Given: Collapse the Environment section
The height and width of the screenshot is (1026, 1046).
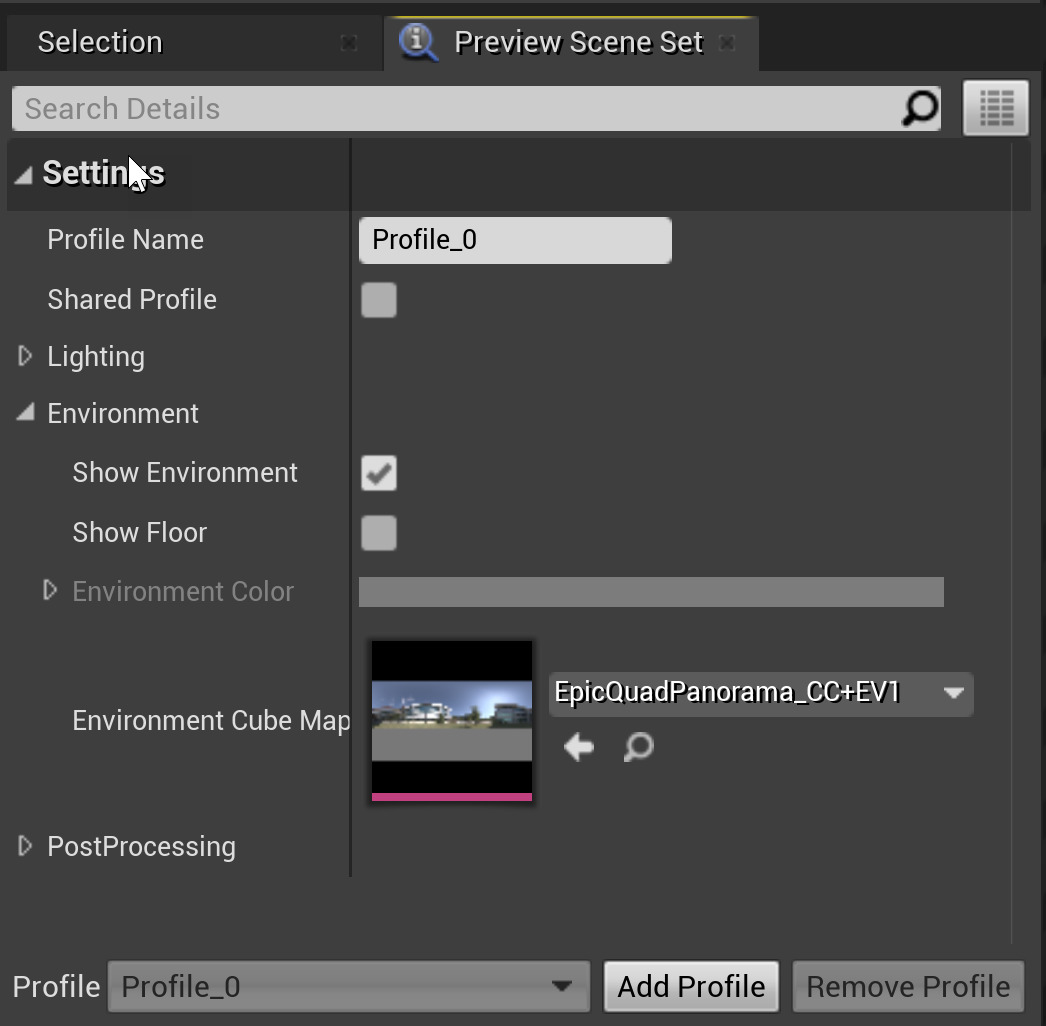Looking at the screenshot, I should click(x=26, y=413).
